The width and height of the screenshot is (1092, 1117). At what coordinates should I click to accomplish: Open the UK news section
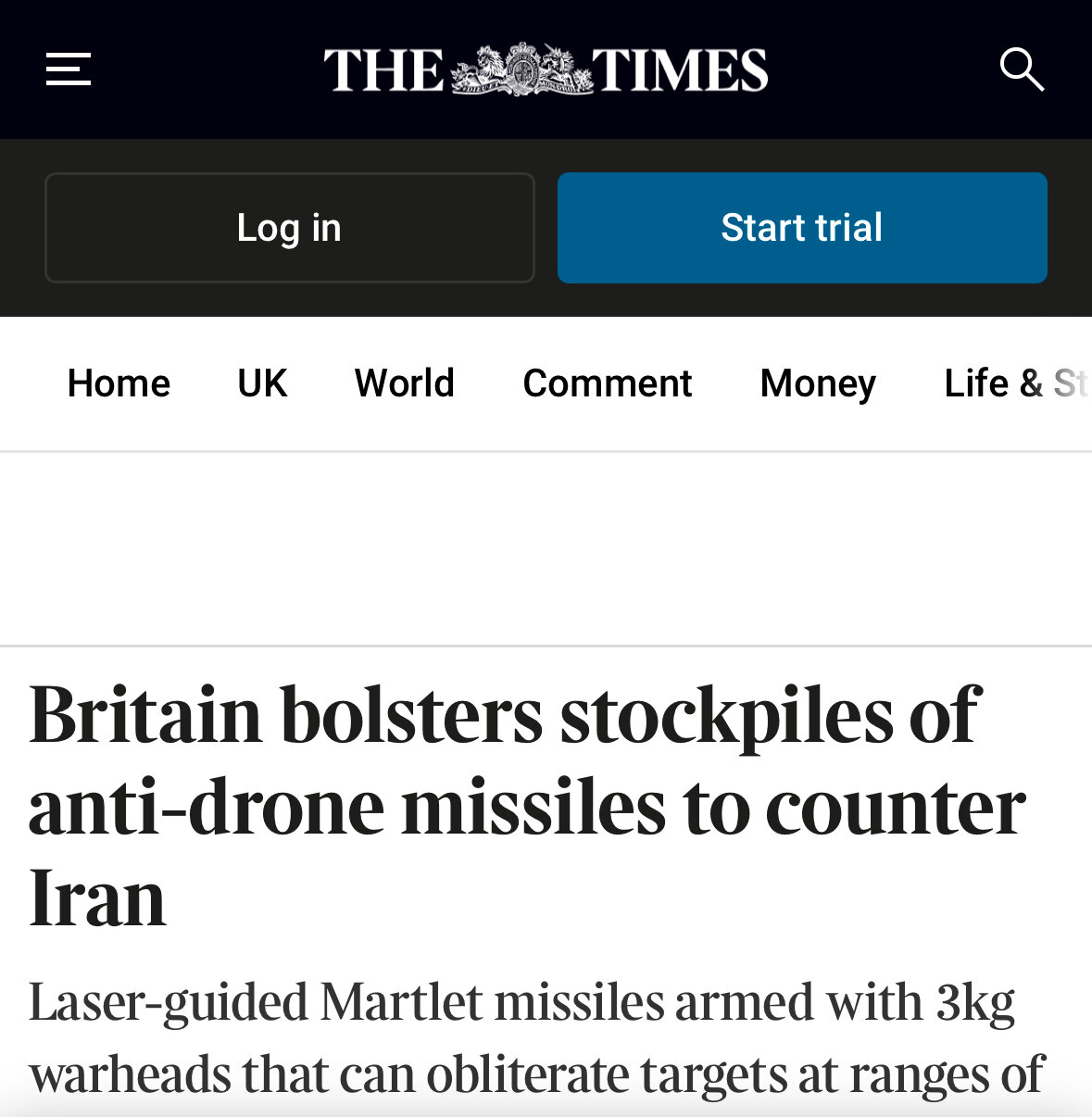tap(262, 383)
